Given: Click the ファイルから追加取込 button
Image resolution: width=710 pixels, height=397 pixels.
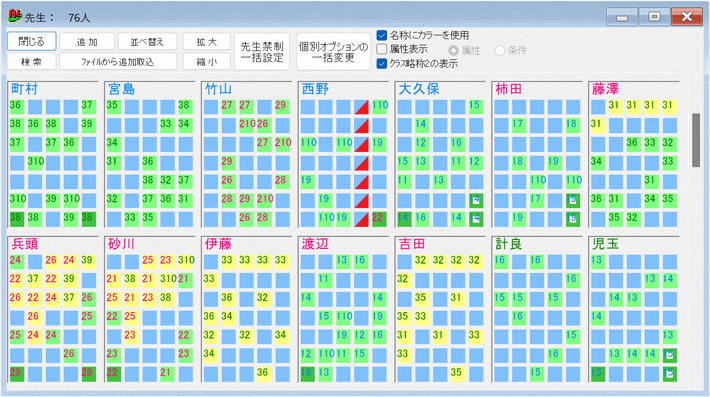Looking at the screenshot, I should point(118,62).
